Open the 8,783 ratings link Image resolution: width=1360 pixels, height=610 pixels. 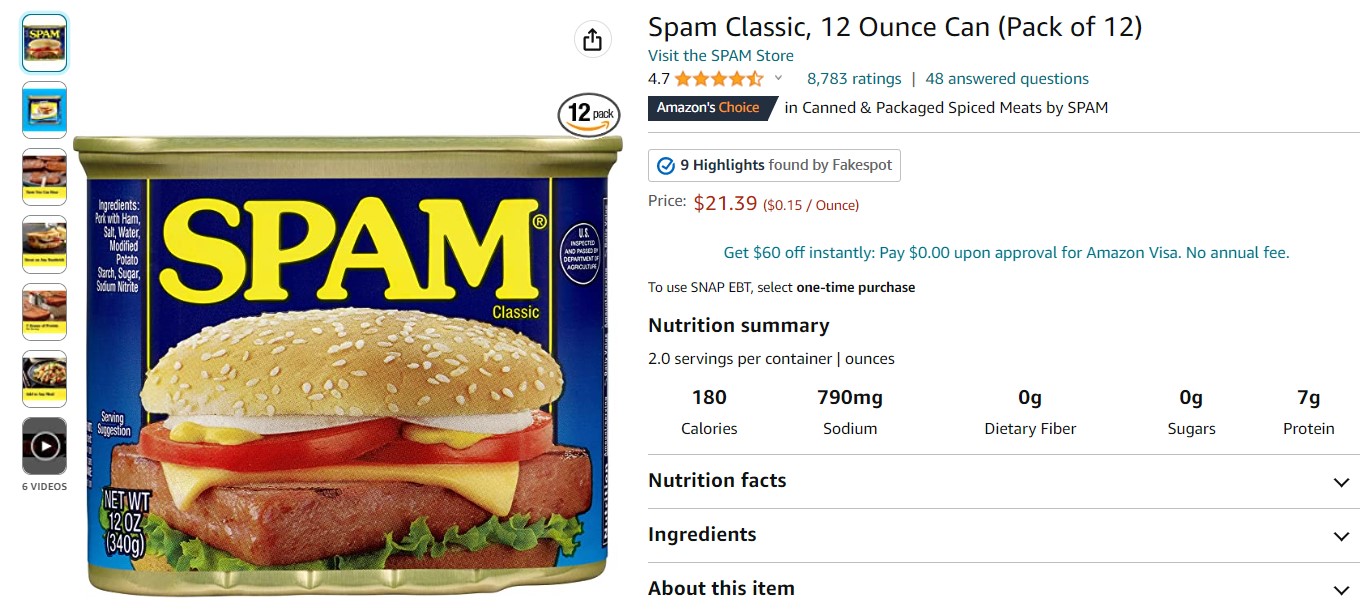(x=854, y=78)
